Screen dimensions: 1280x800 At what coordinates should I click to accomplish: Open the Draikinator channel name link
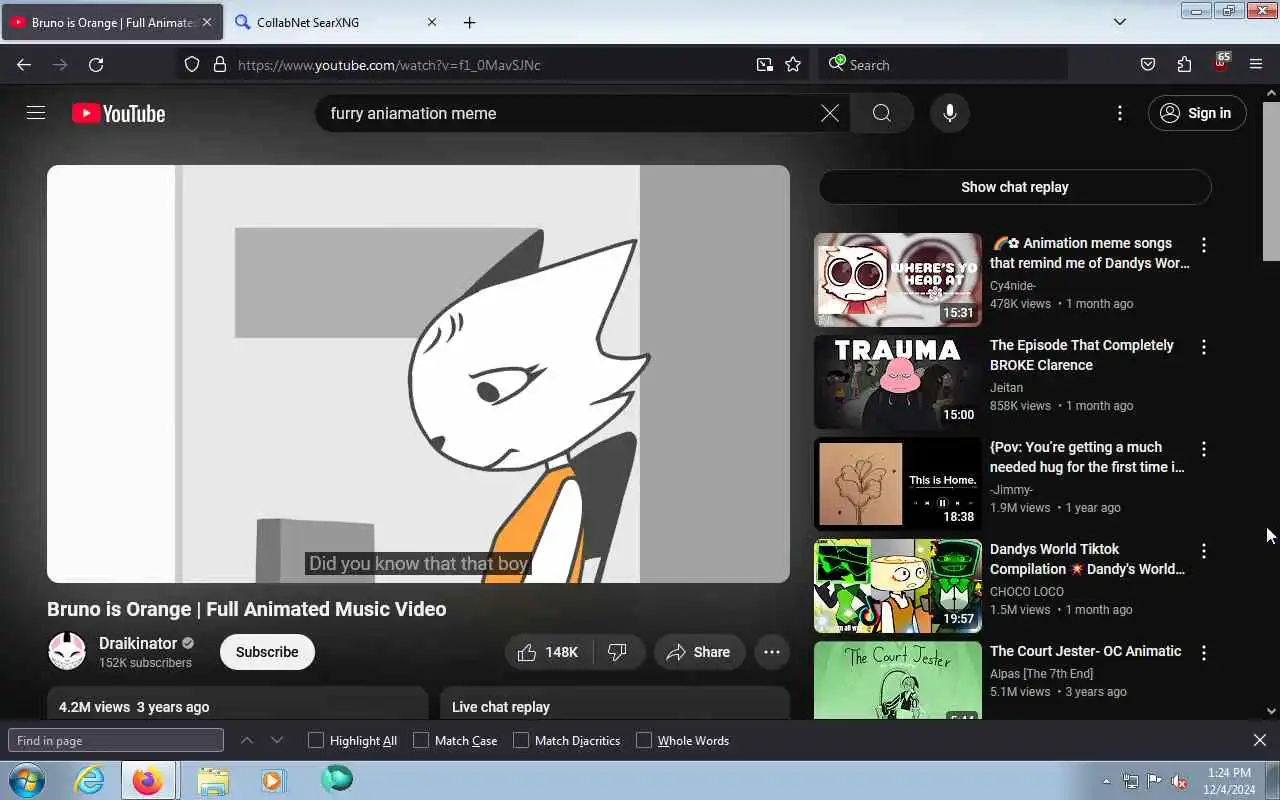click(x=138, y=643)
